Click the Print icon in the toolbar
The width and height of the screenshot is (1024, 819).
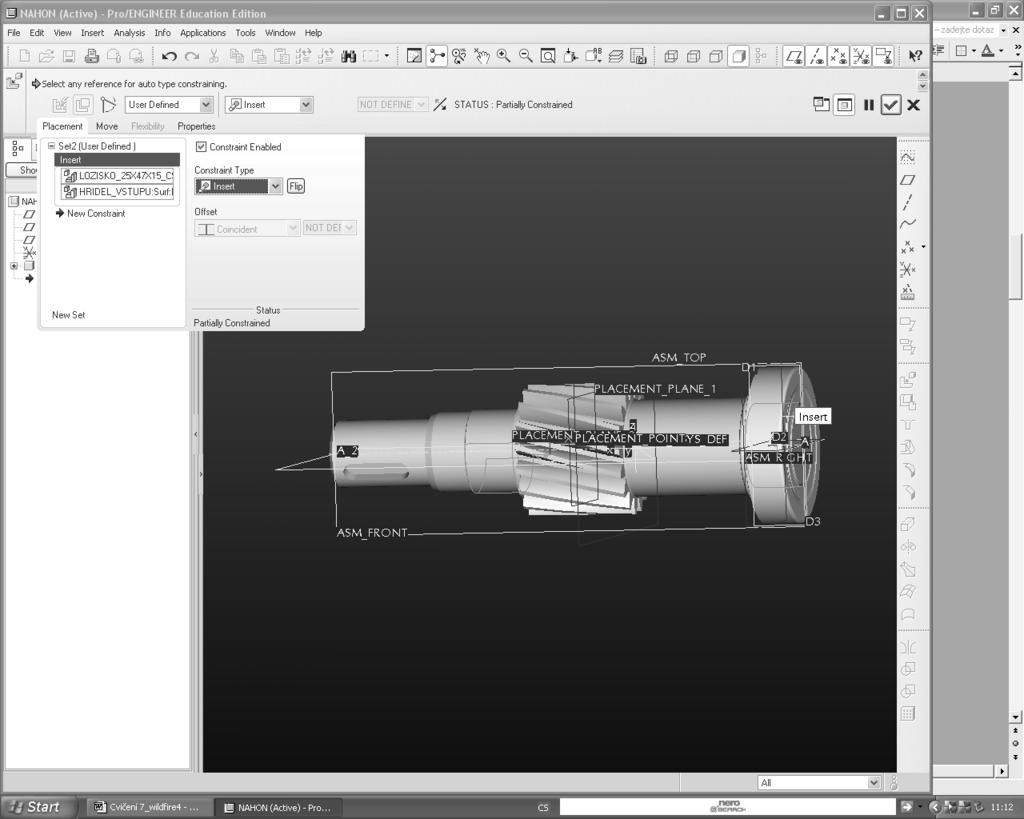pos(91,57)
